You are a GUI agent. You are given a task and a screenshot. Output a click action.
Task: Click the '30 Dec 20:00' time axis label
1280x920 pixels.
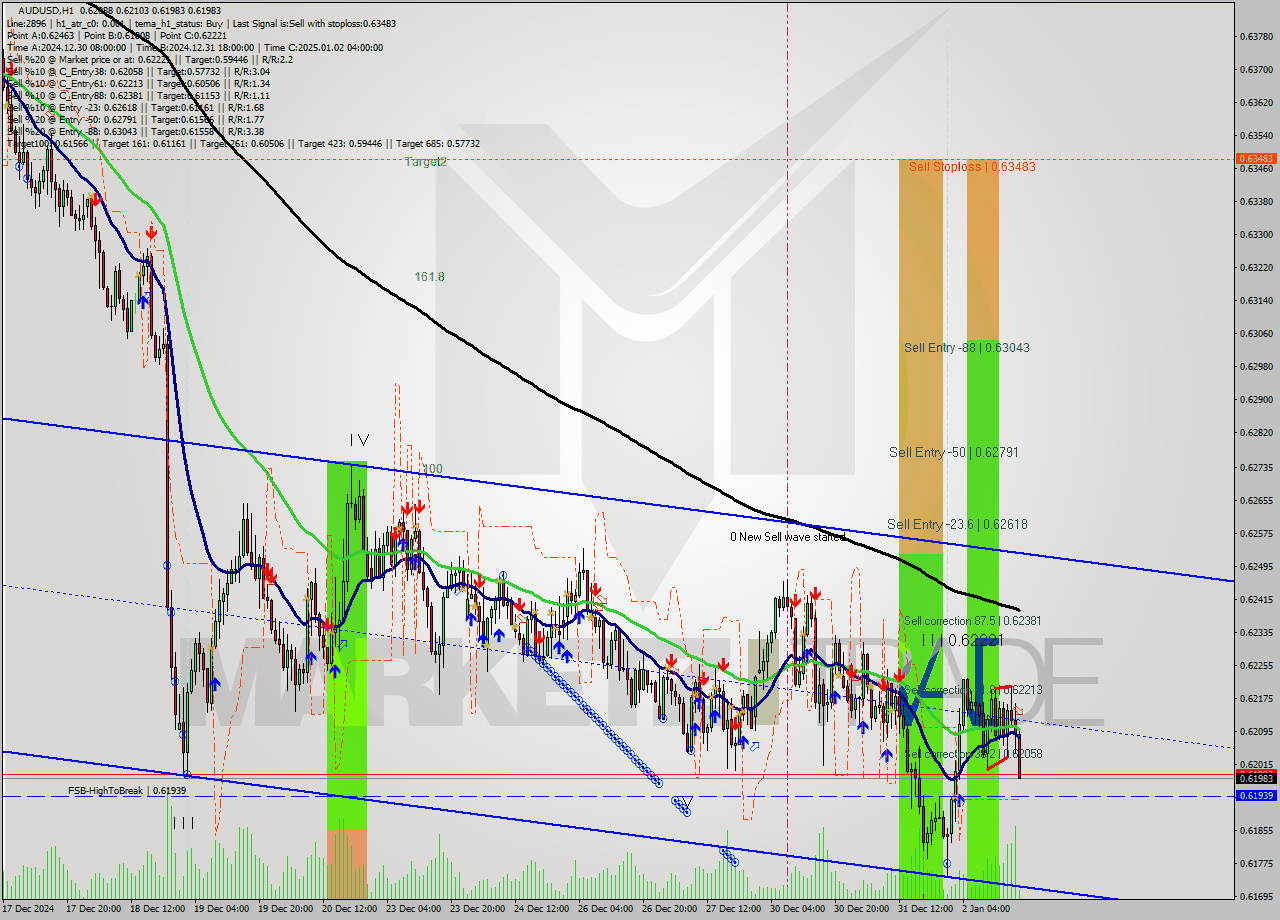[862, 909]
